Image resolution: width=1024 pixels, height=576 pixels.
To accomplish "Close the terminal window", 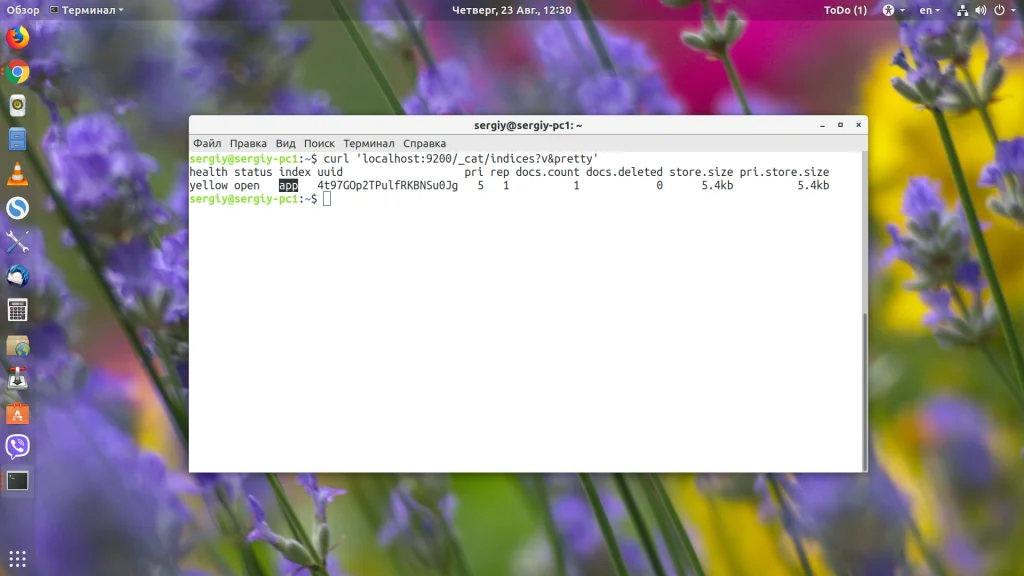I will click(859, 125).
